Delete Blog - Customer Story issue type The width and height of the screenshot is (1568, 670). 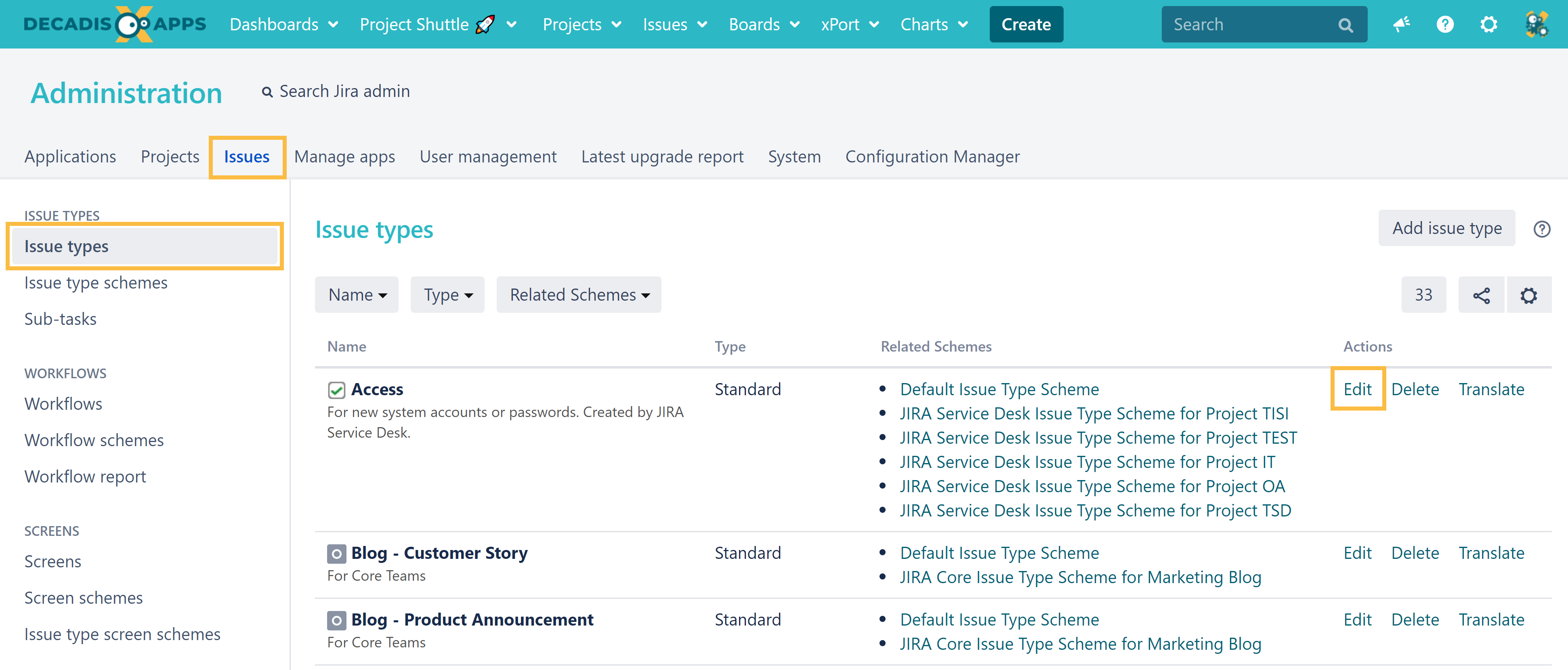coord(1415,554)
